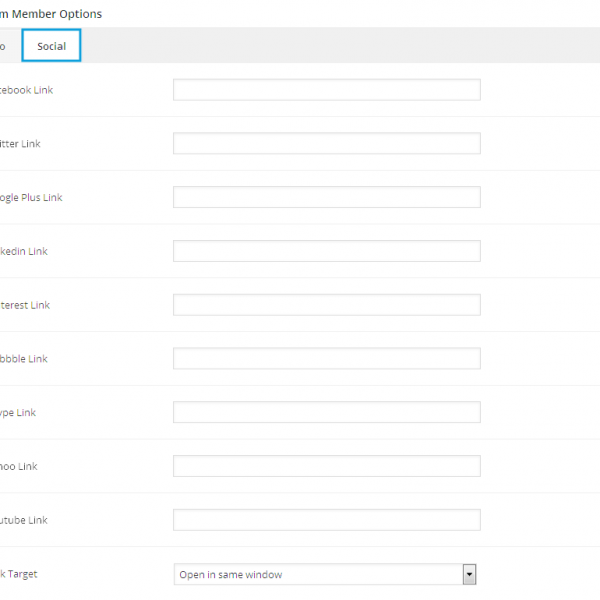Click inside the Yahoo Link input box
600x600 pixels.
[326, 466]
